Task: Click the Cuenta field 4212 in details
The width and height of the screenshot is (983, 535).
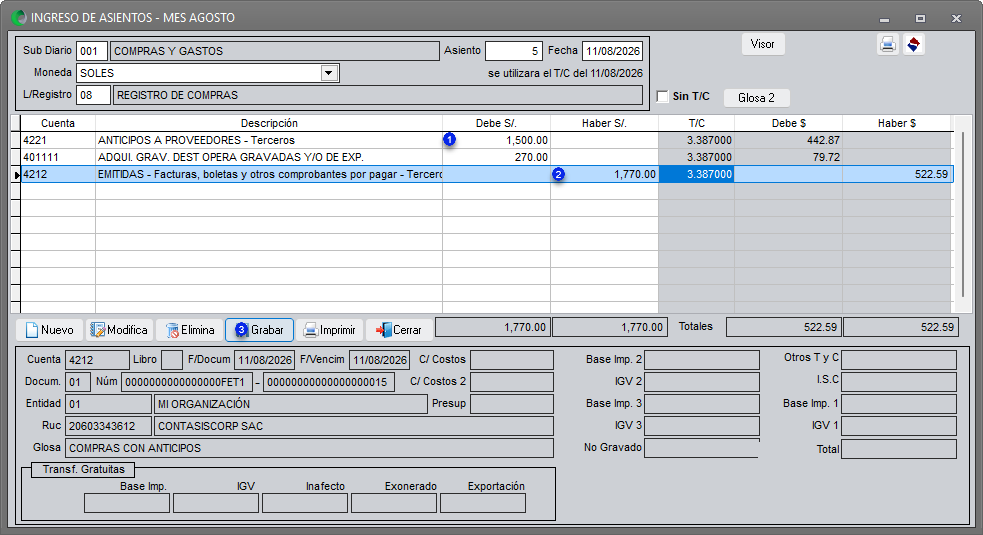Action: pyautogui.click(x=97, y=360)
